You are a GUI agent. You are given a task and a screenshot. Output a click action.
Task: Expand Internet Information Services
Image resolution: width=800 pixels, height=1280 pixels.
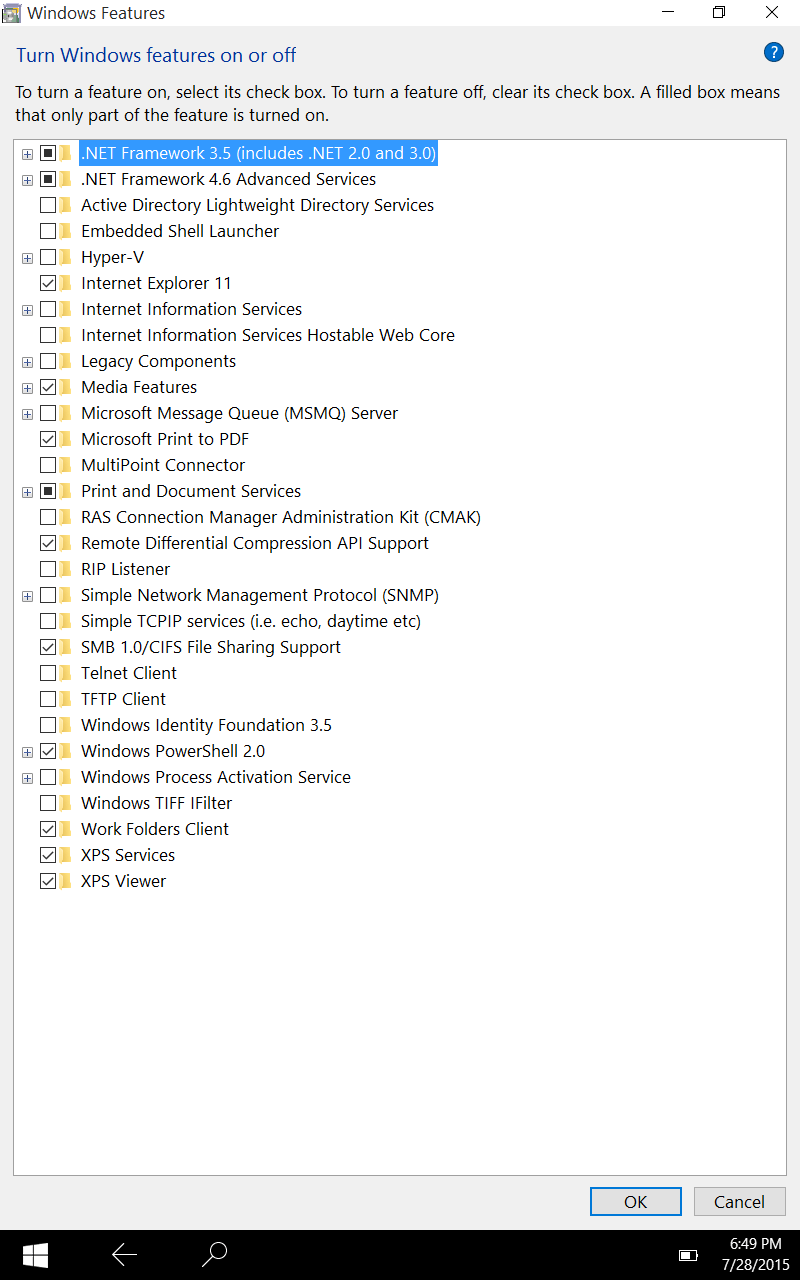pos(27,309)
